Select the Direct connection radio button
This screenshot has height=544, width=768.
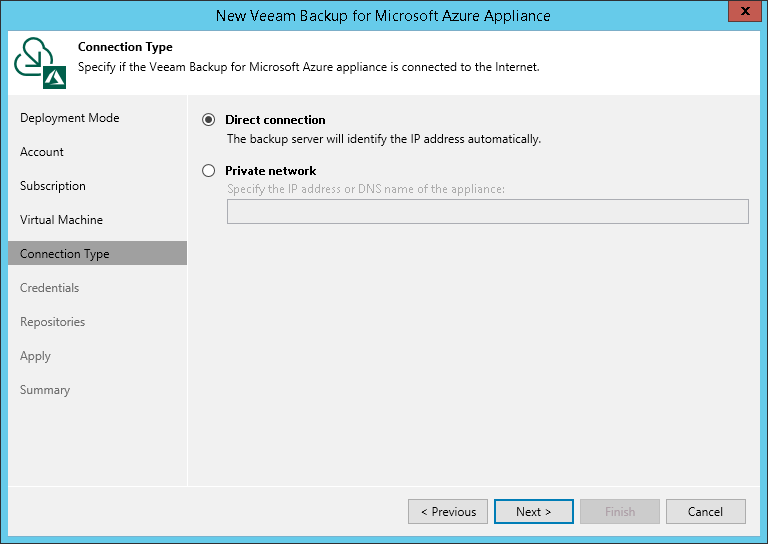click(209, 119)
